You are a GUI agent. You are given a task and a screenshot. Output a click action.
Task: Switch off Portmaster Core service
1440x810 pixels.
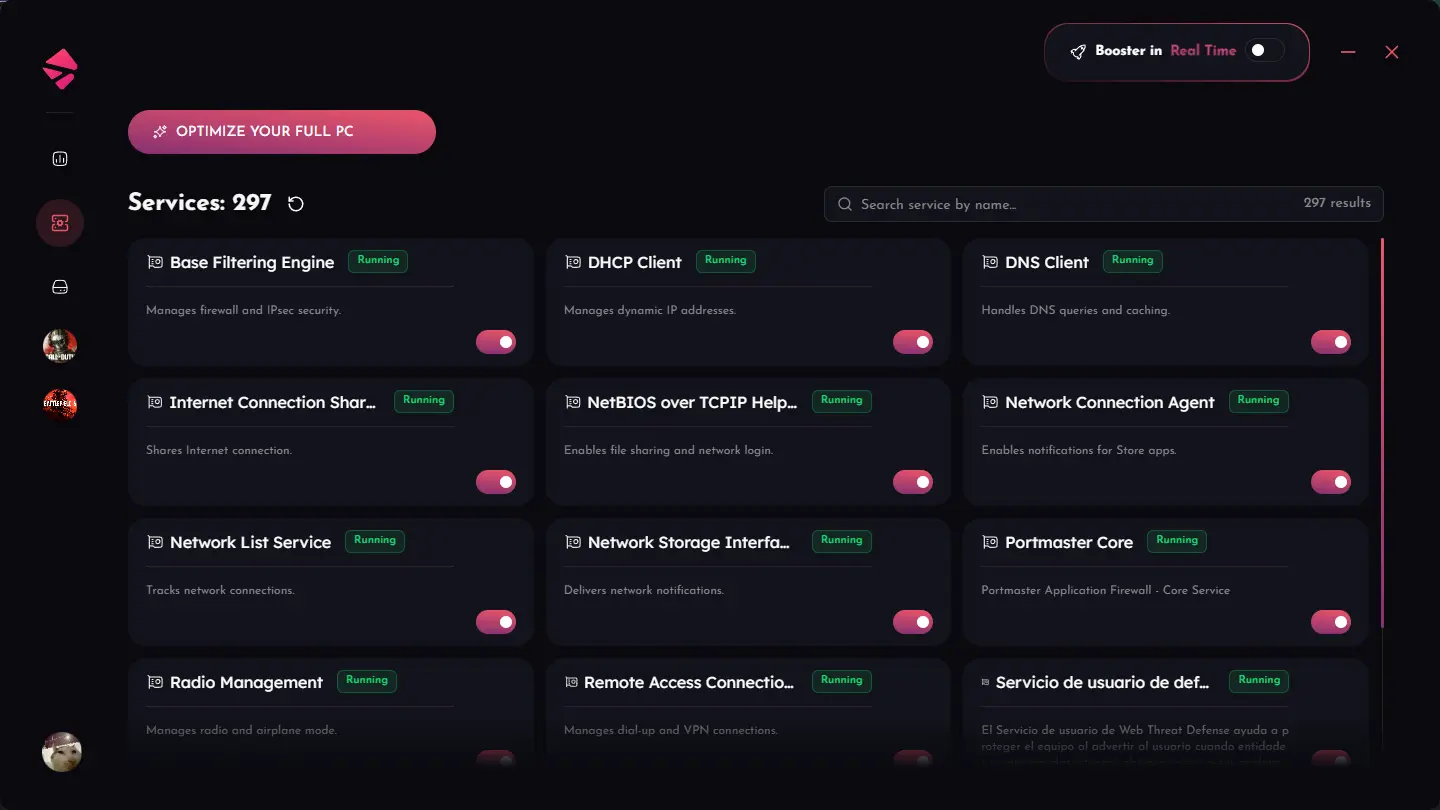[1331, 621]
